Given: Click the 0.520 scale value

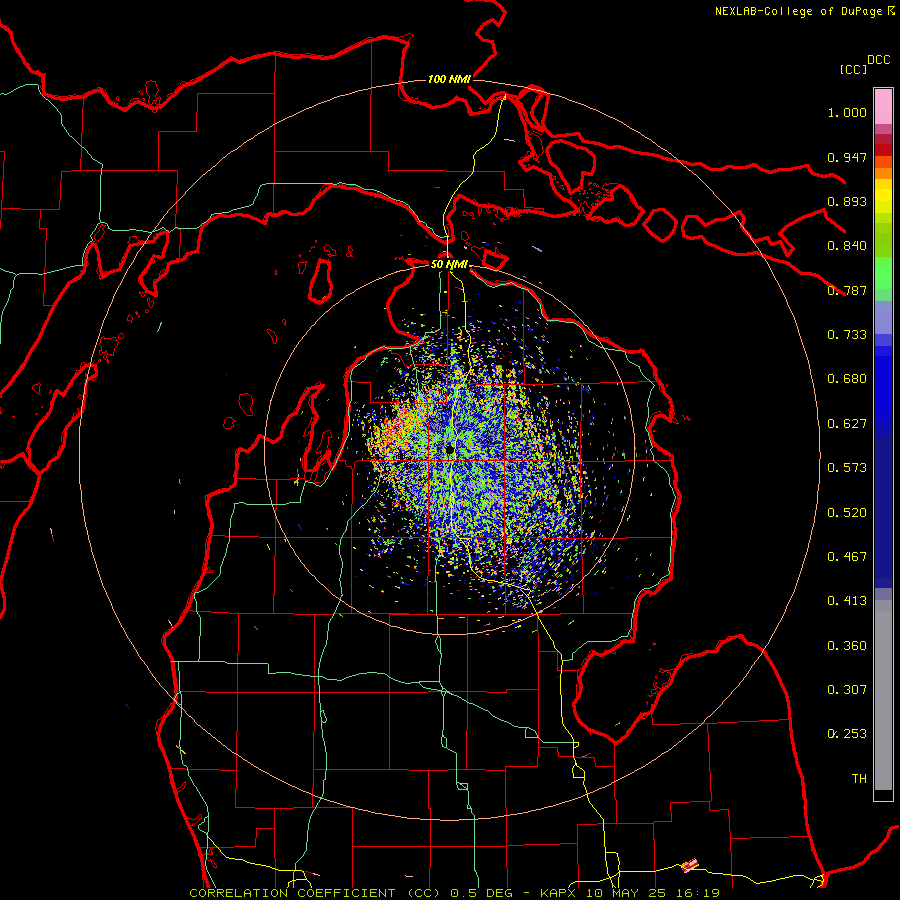Looking at the screenshot, I should (847, 513).
